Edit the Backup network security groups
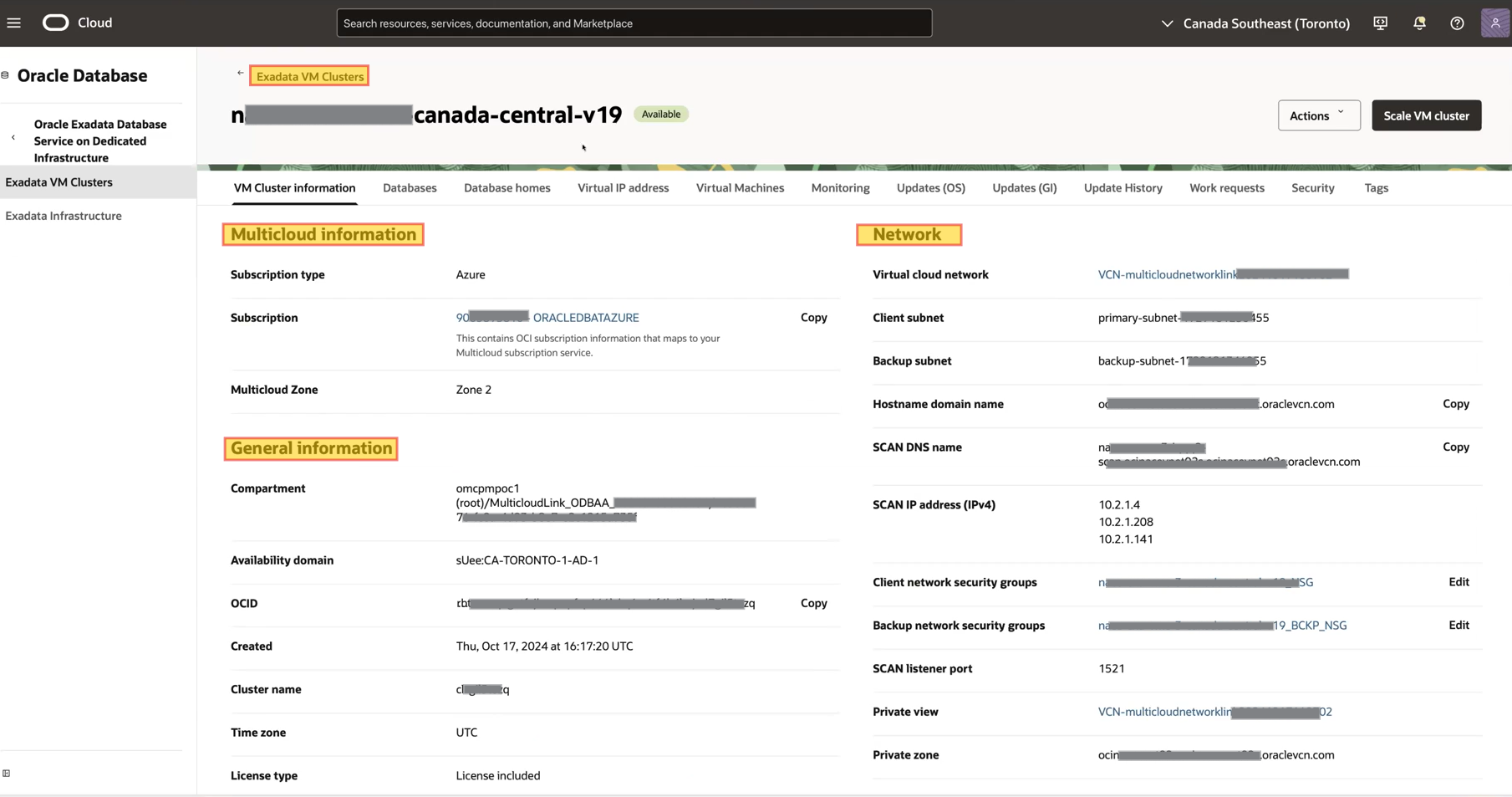 (1459, 626)
